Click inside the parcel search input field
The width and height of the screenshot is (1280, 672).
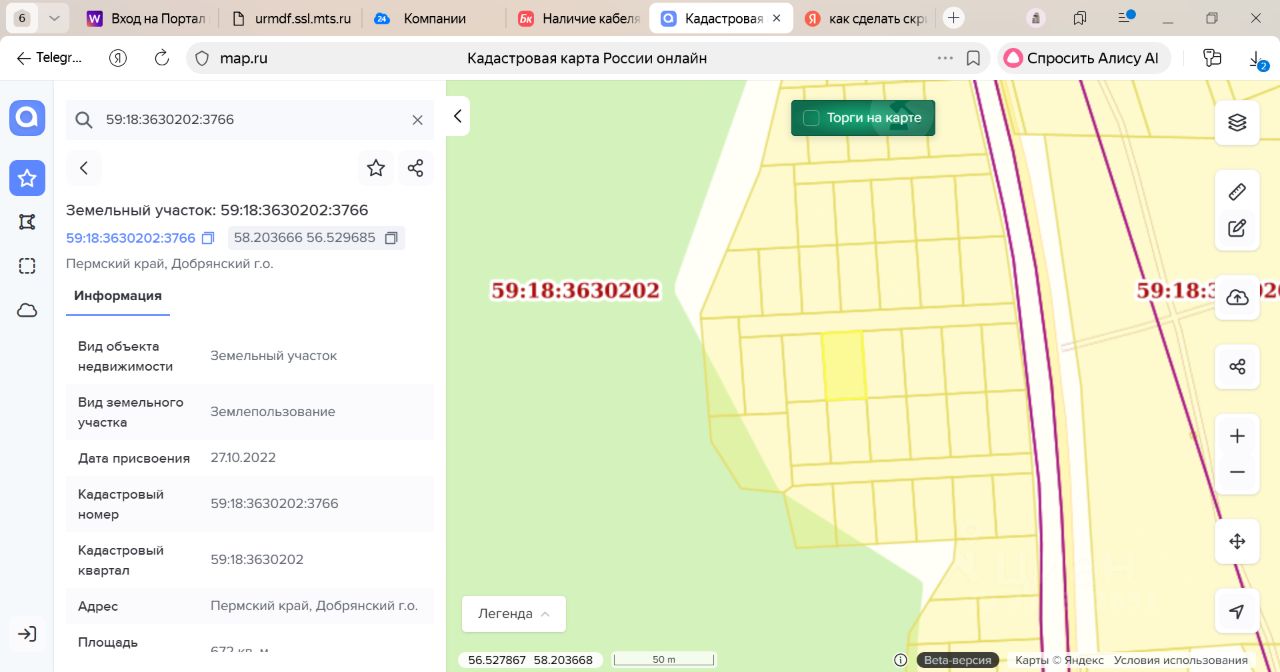250,120
